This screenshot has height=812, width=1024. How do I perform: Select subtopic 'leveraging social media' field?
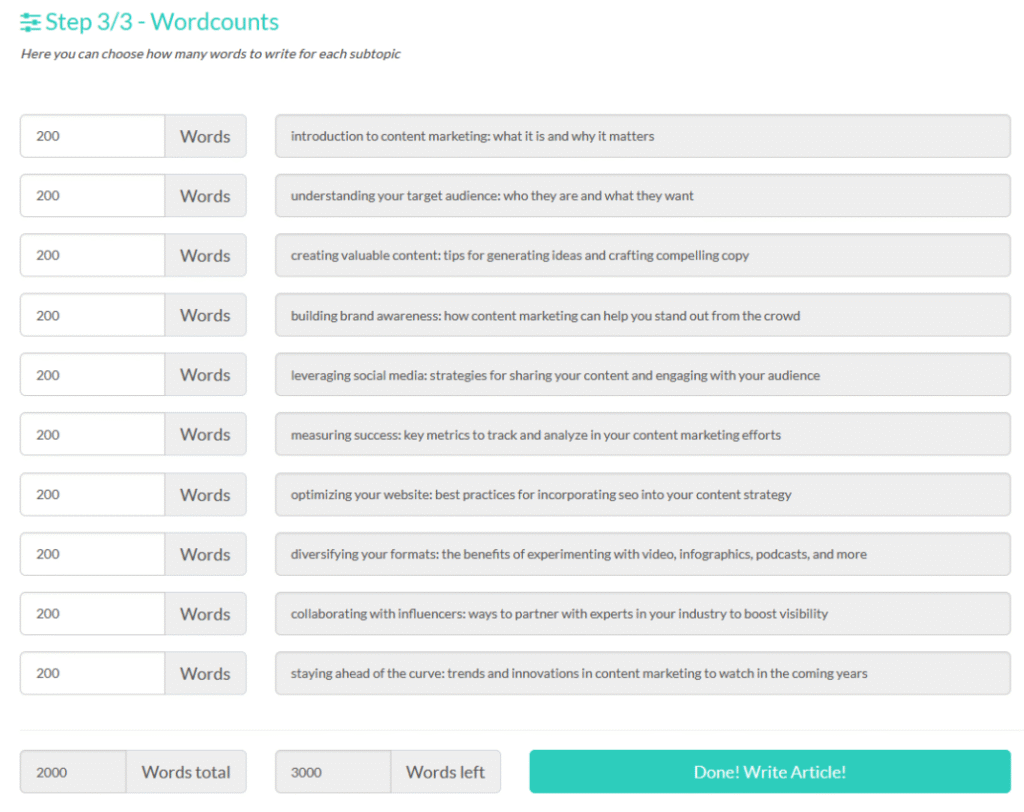point(643,374)
